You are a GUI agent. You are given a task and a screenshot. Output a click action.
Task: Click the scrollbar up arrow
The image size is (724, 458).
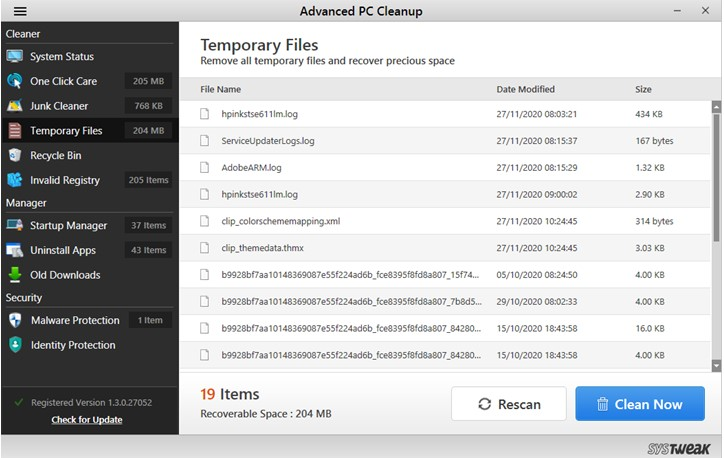(716, 107)
